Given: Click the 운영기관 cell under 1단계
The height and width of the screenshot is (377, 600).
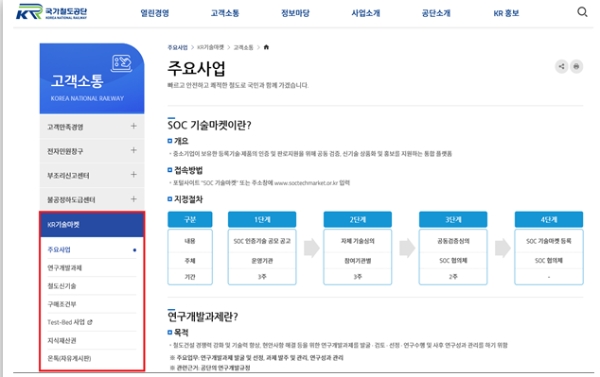Looking at the screenshot, I should pyautogui.click(x=262, y=261).
